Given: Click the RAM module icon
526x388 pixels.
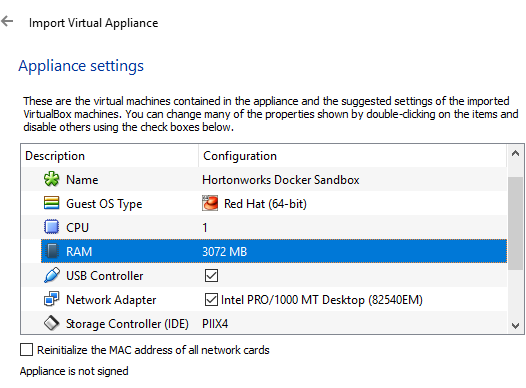Looking at the screenshot, I should (52, 251).
